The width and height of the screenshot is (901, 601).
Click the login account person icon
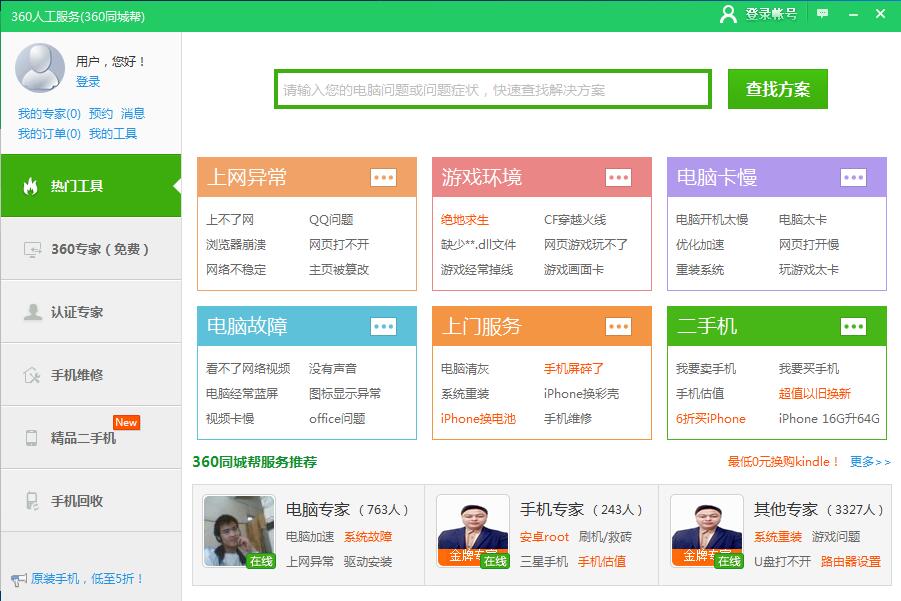728,14
